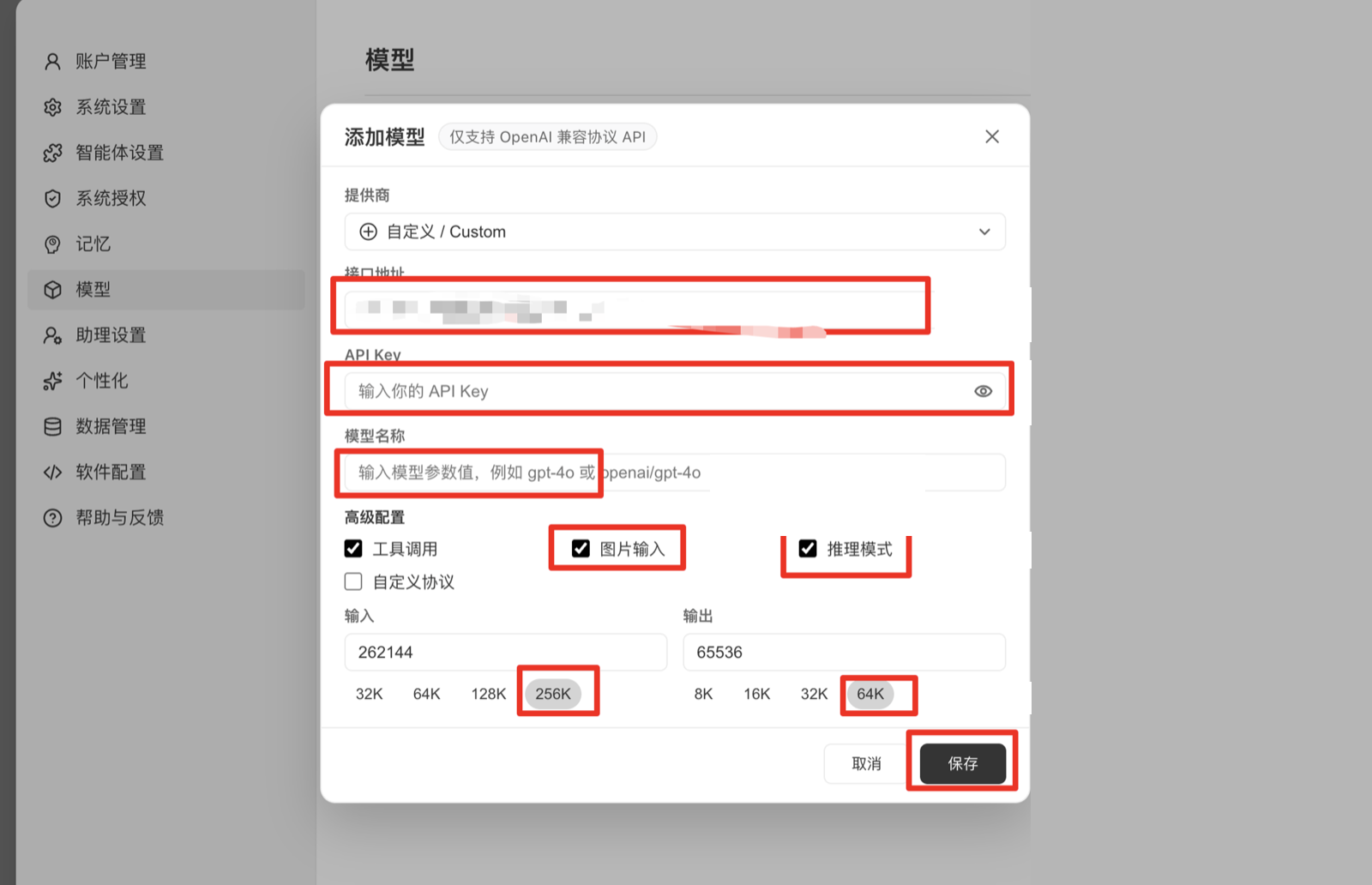Close the 添加模型 dialog

[992, 136]
